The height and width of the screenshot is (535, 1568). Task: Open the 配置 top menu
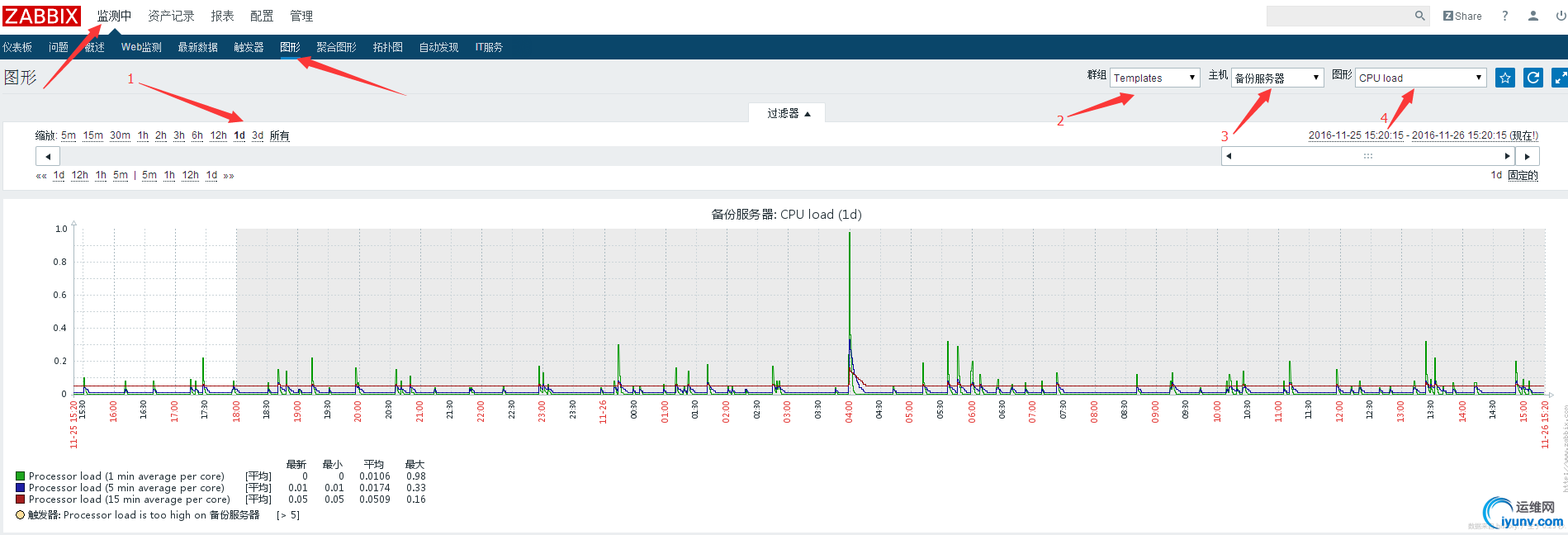click(x=262, y=16)
